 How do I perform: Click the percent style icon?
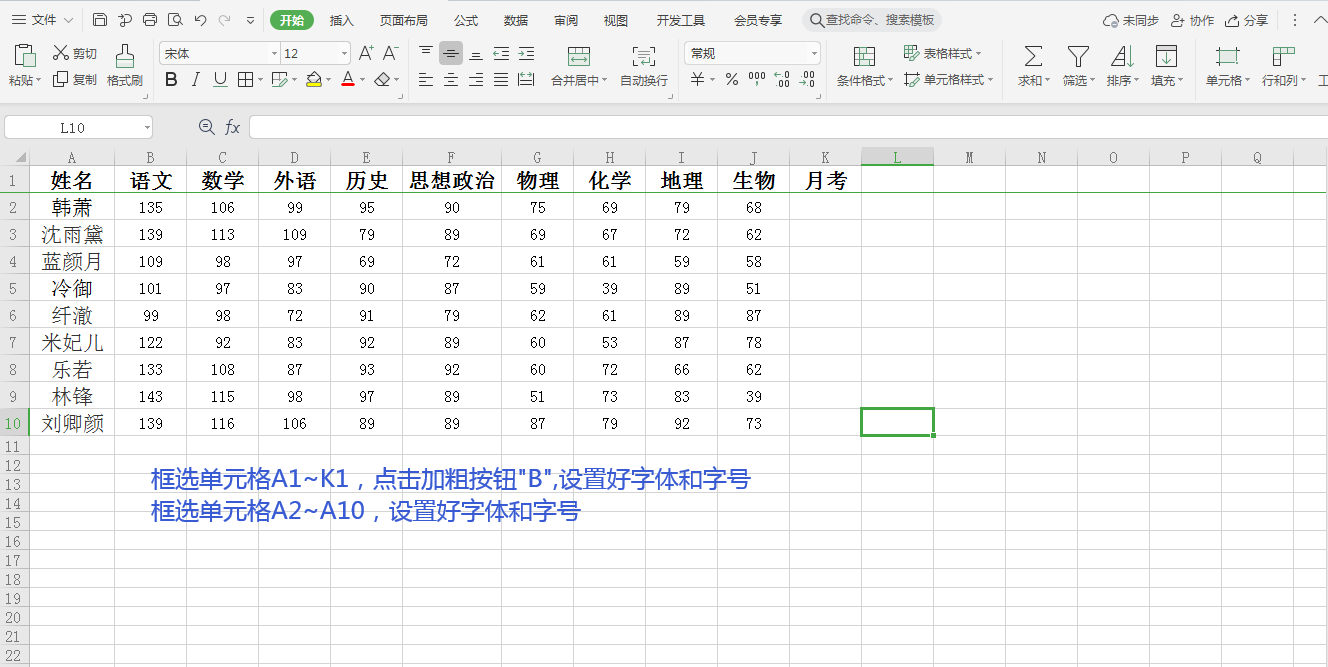tap(731, 80)
